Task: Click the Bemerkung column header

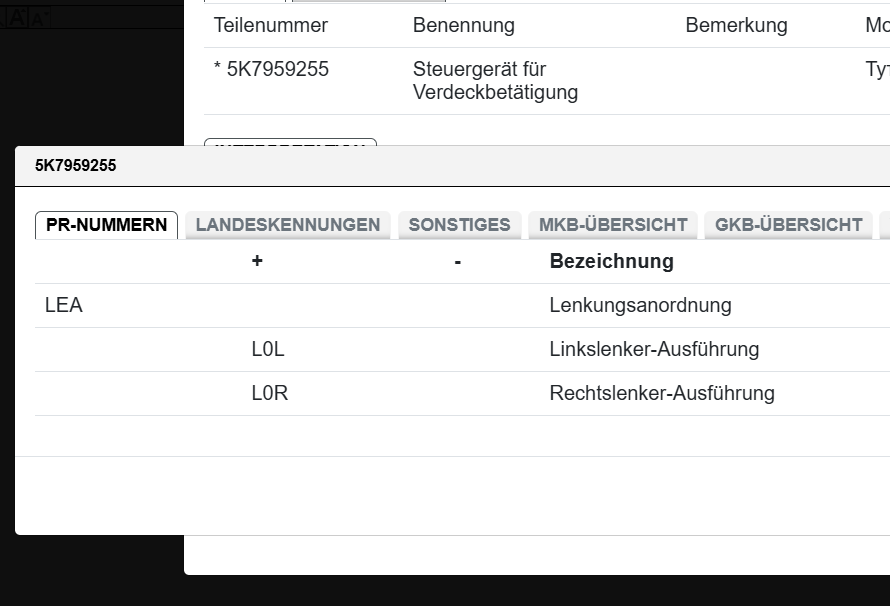Action: click(736, 25)
